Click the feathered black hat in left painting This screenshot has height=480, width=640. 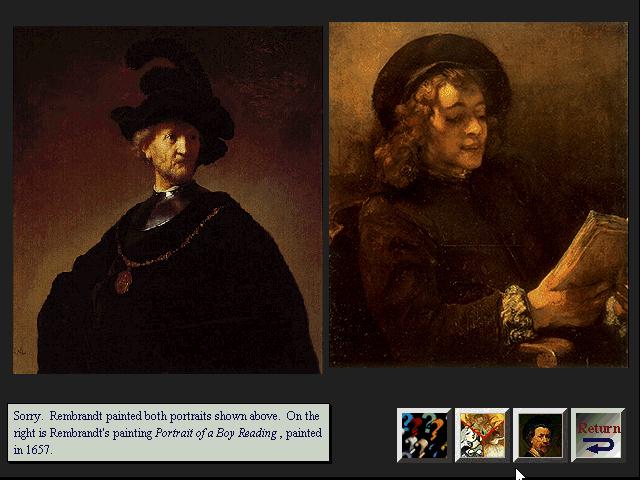coord(173,102)
